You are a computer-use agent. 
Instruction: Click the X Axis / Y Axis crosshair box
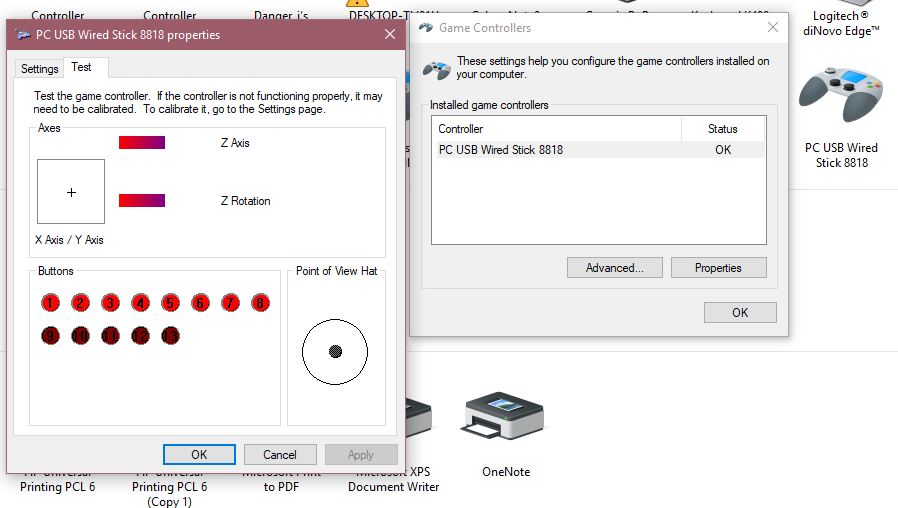71,191
